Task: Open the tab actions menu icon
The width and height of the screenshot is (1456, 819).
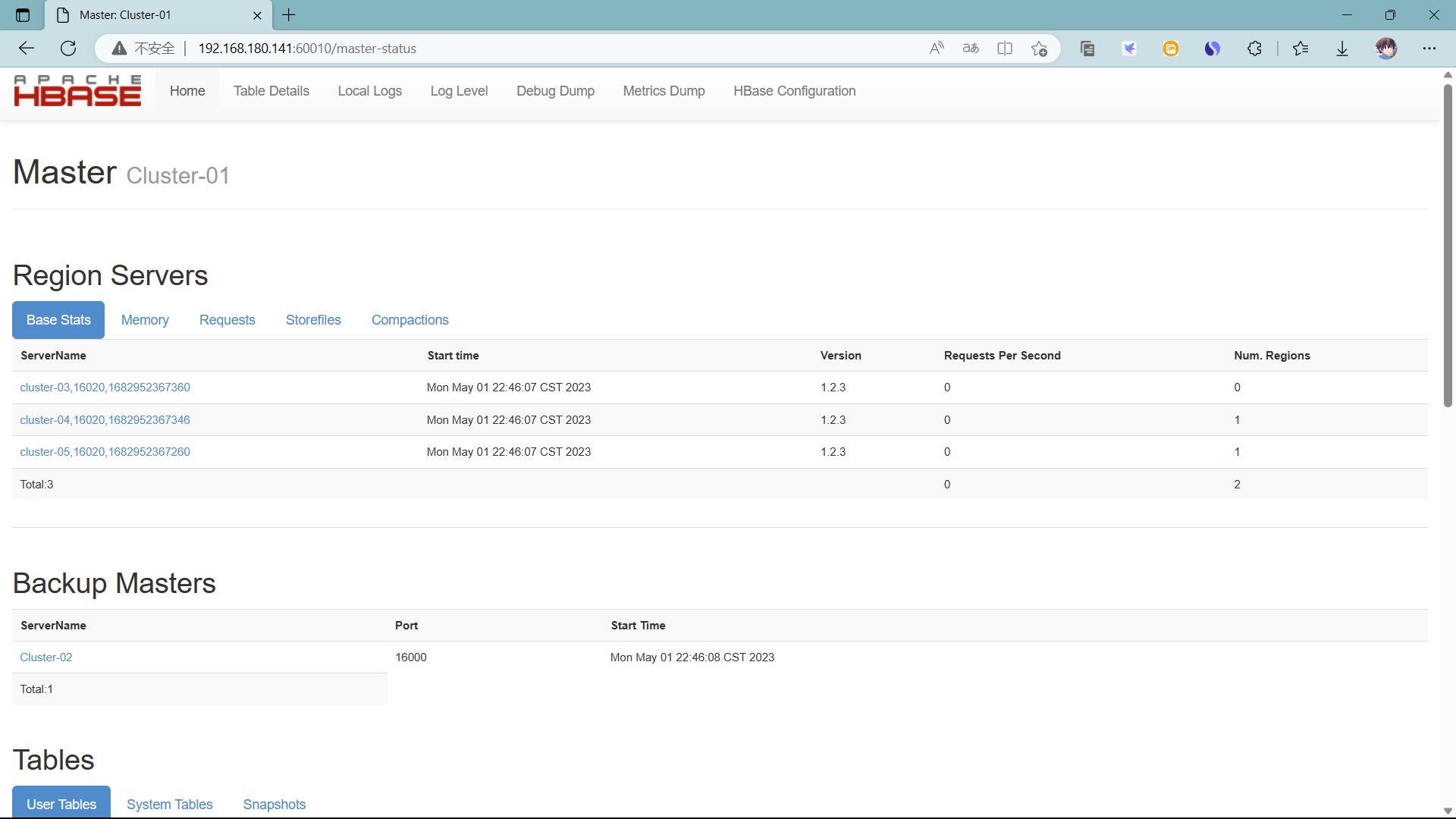Action: tap(23, 15)
